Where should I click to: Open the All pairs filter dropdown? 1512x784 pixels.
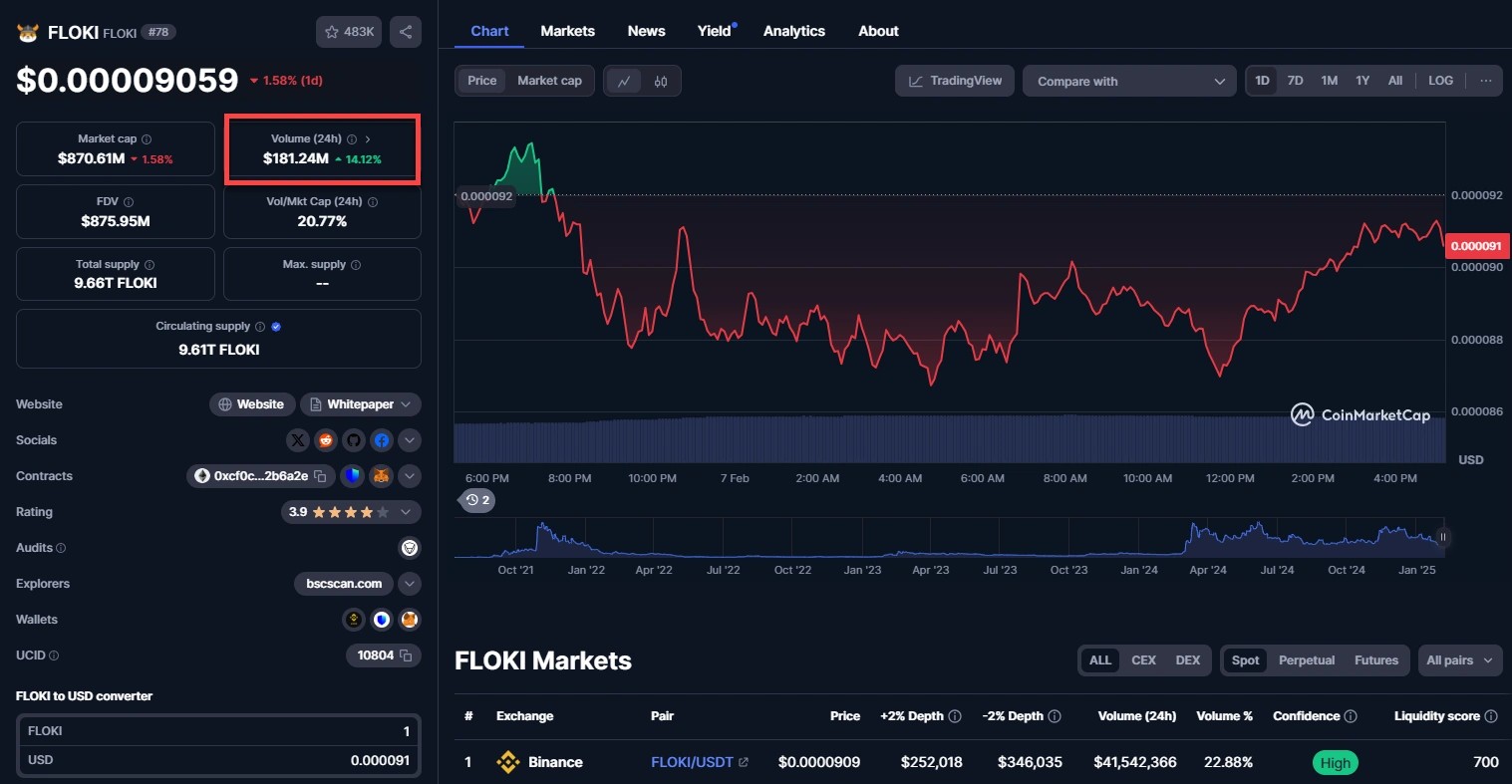pos(1459,660)
